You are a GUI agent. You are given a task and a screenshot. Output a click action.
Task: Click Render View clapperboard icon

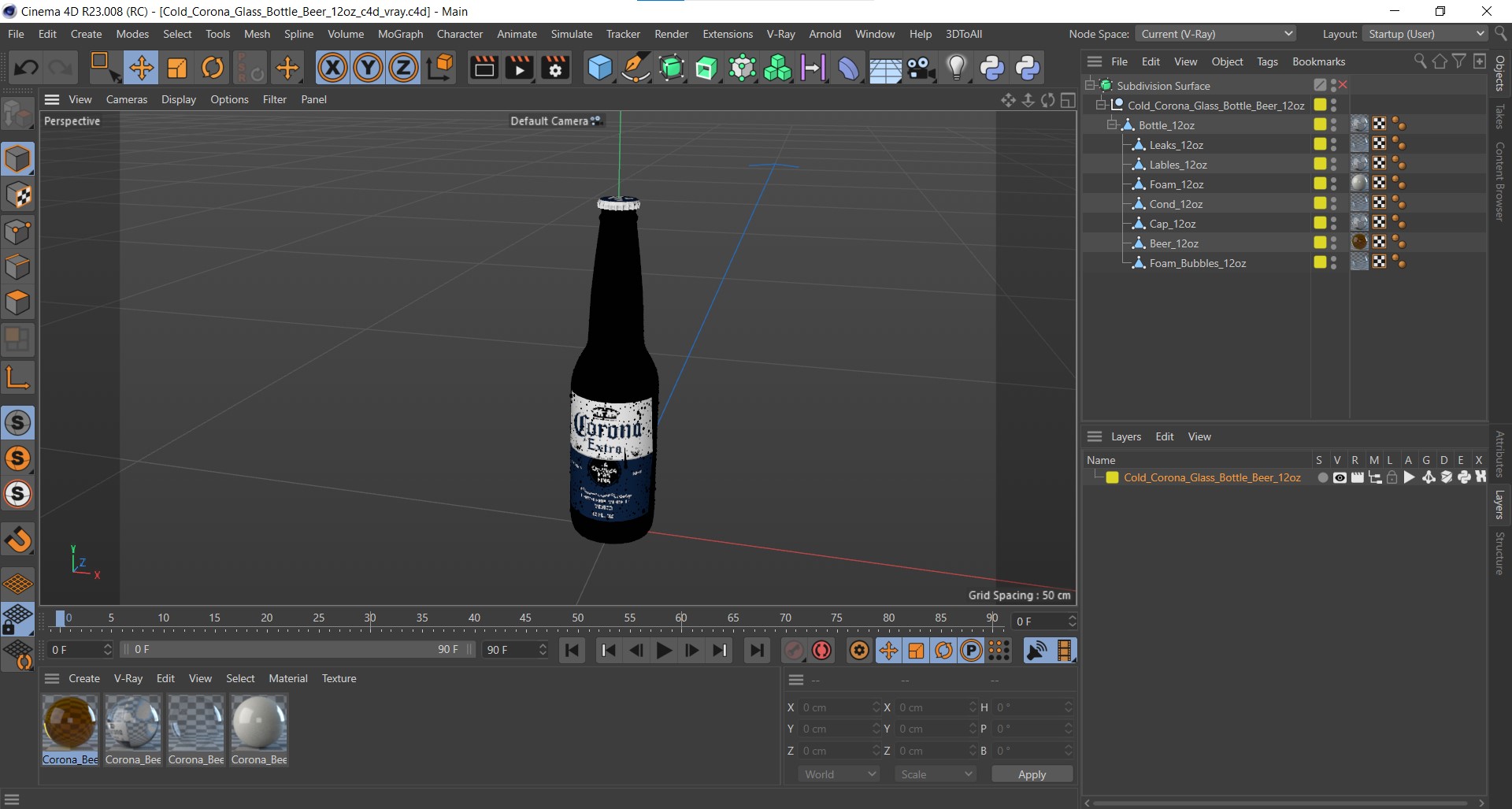[484, 68]
